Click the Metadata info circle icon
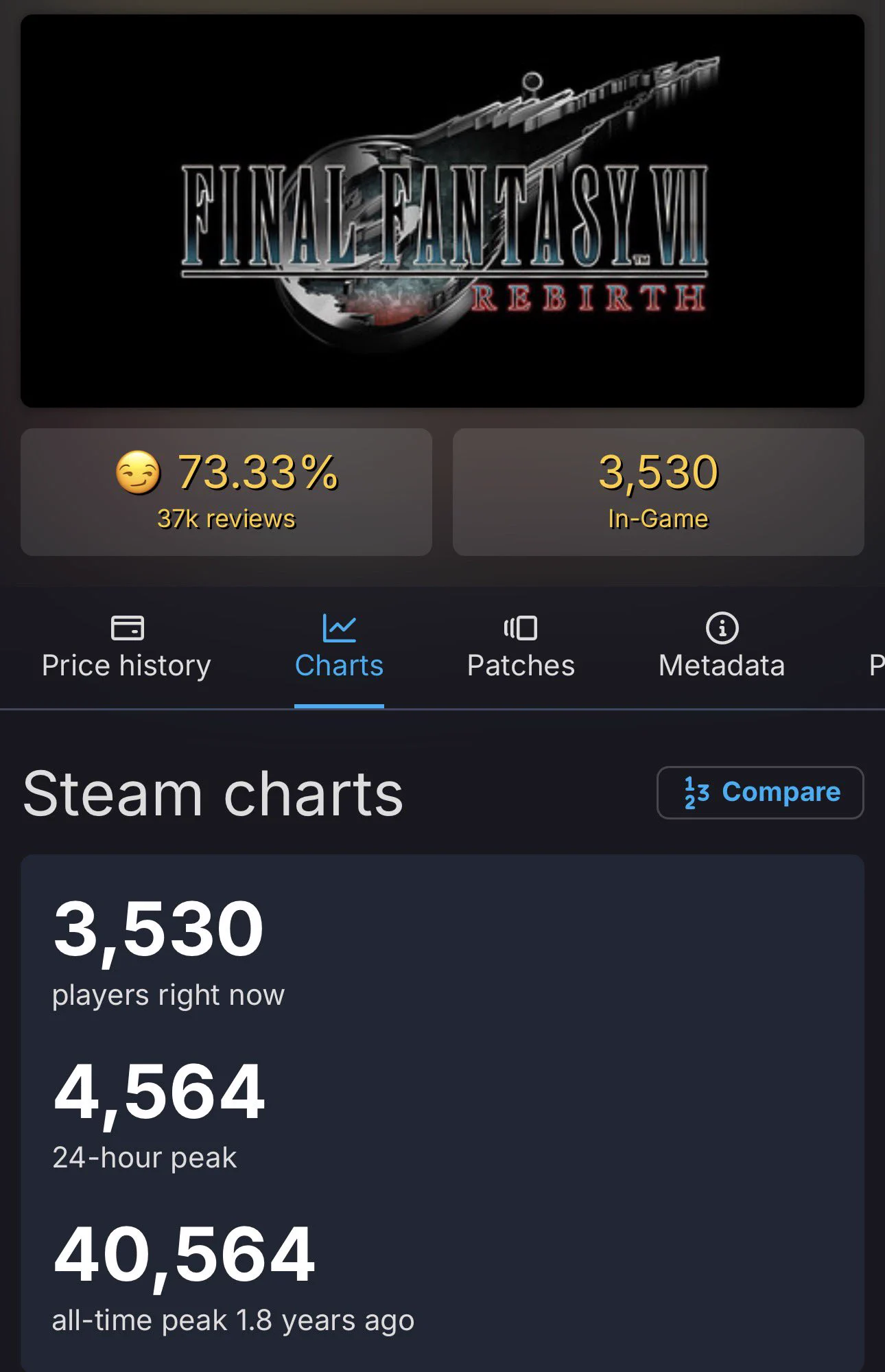Image resolution: width=885 pixels, height=1372 pixels. [722, 627]
